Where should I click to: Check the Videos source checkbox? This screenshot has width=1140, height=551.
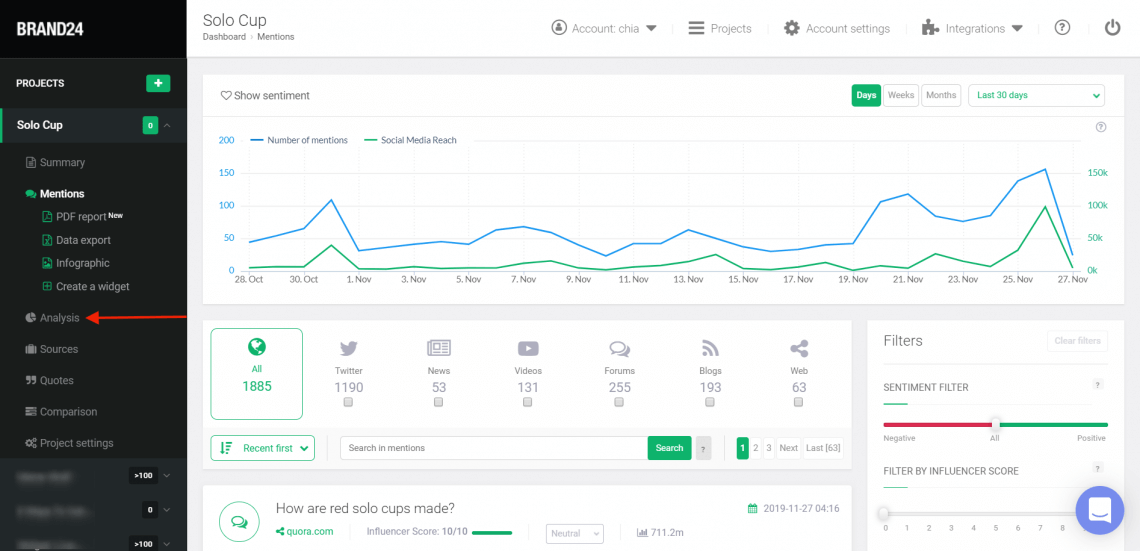pos(528,402)
